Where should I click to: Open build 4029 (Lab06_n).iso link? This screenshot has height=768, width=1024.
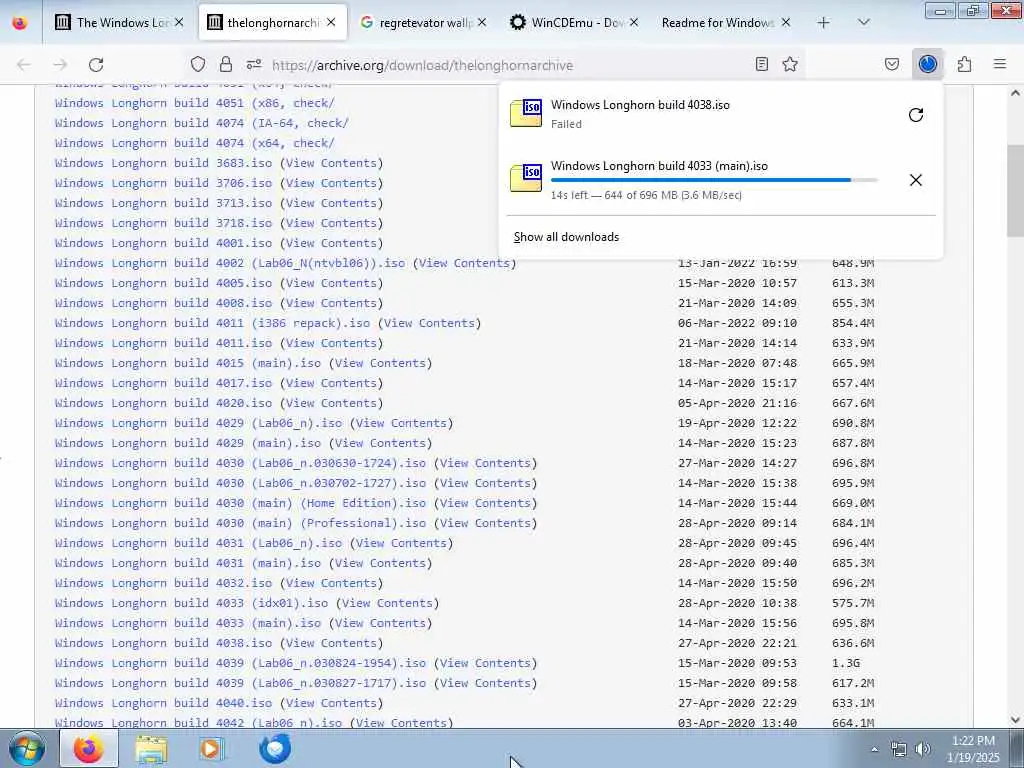[199, 423]
